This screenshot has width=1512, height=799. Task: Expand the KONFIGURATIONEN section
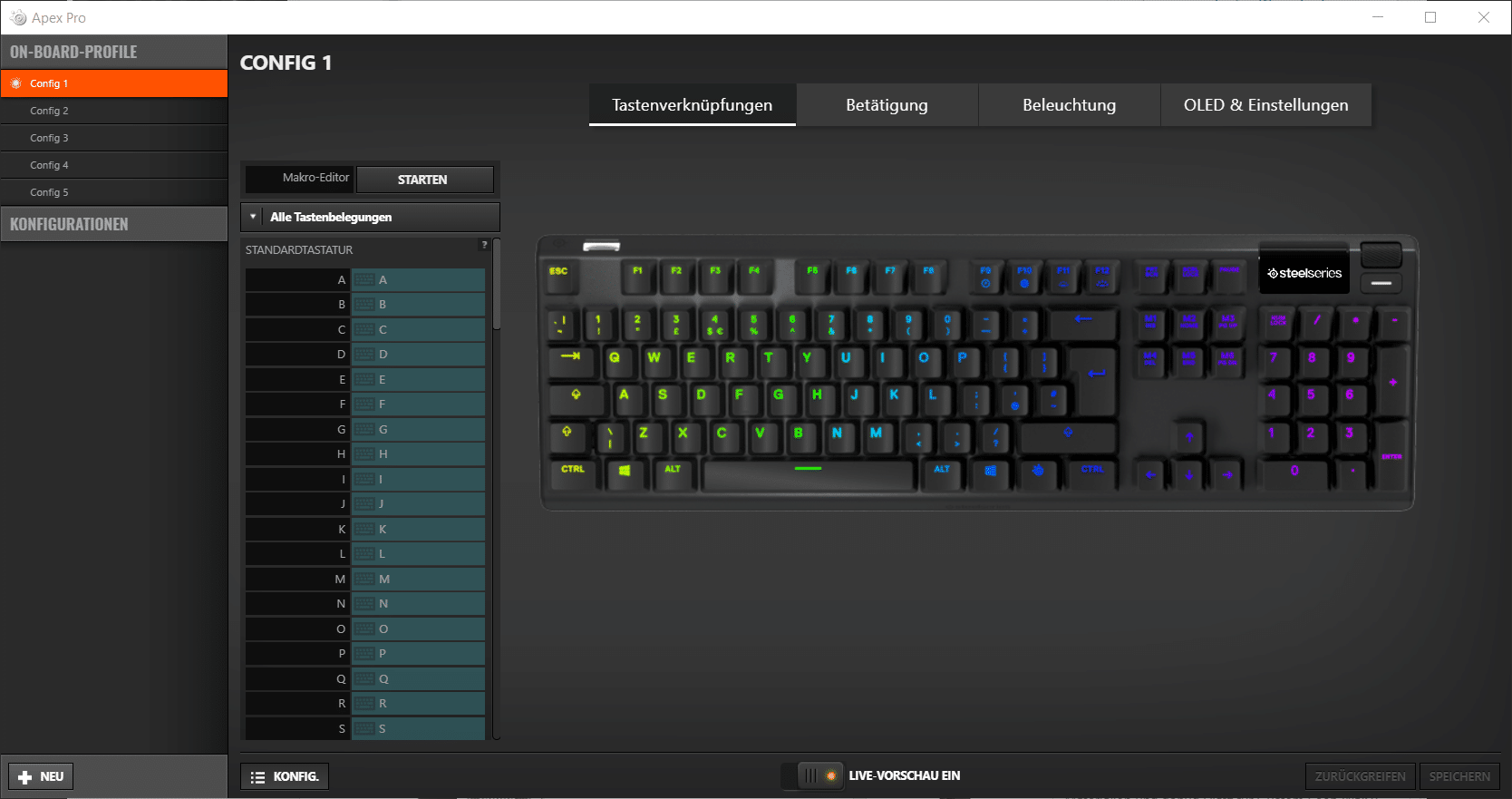pos(113,224)
